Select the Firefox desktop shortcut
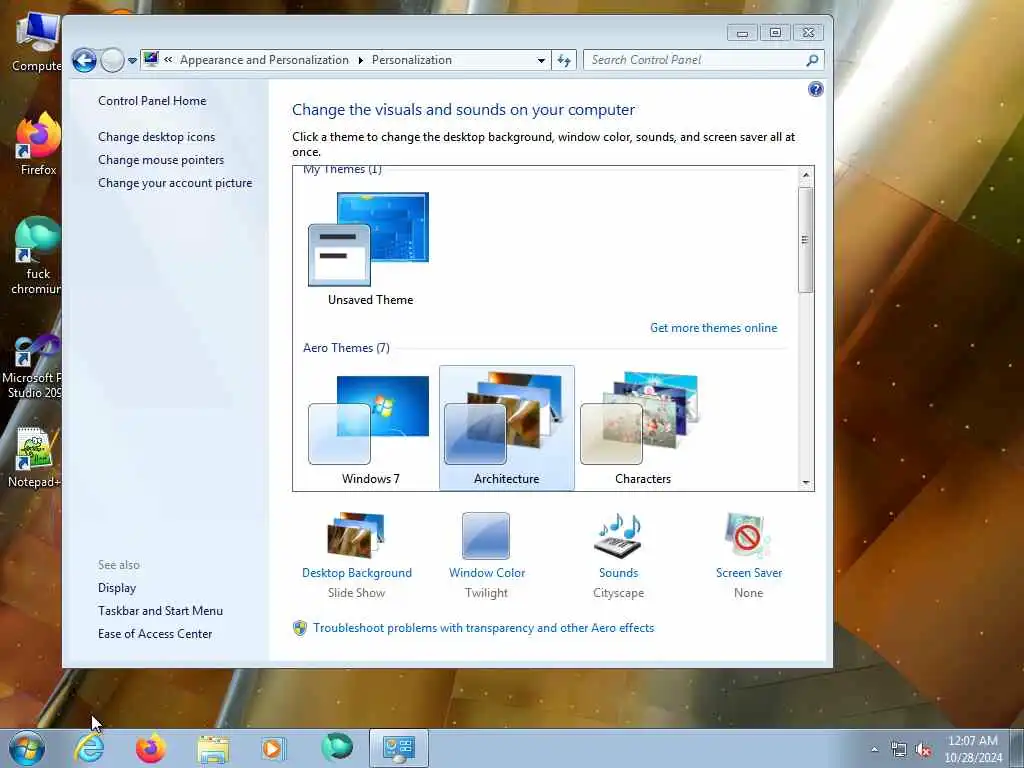 37,145
